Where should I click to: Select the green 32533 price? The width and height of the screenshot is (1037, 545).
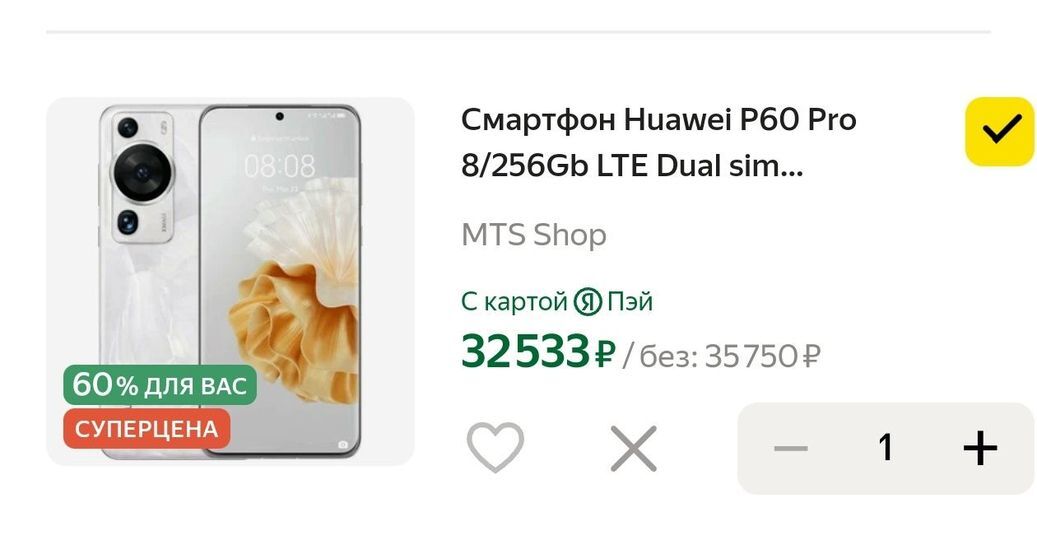pyautogui.click(x=524, y=351)
